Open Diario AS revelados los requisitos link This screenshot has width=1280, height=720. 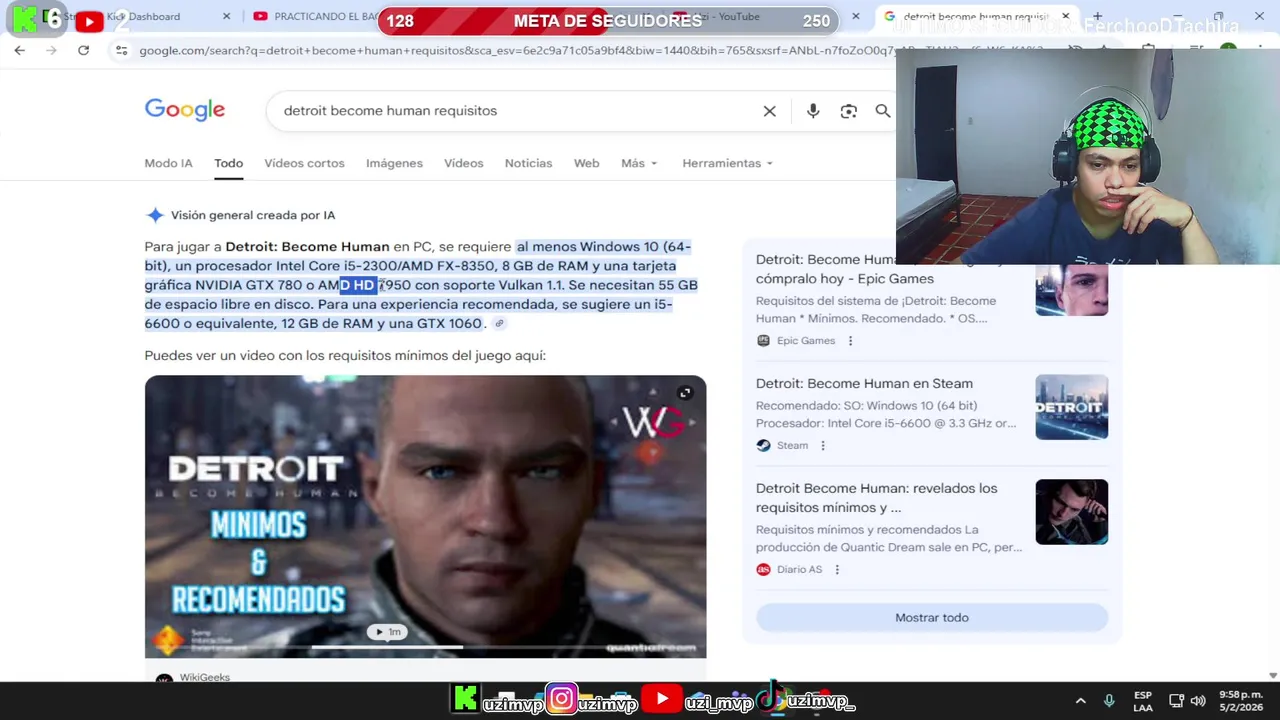pos(876,498)
